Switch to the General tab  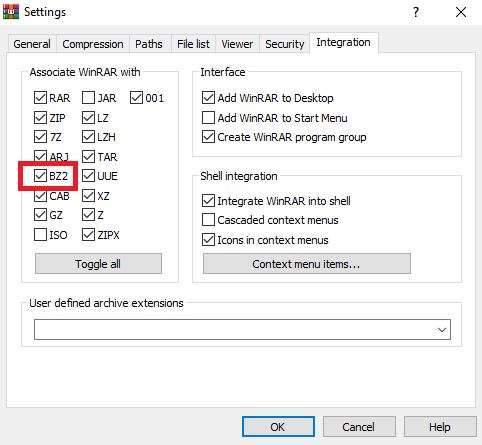point(32,44)
